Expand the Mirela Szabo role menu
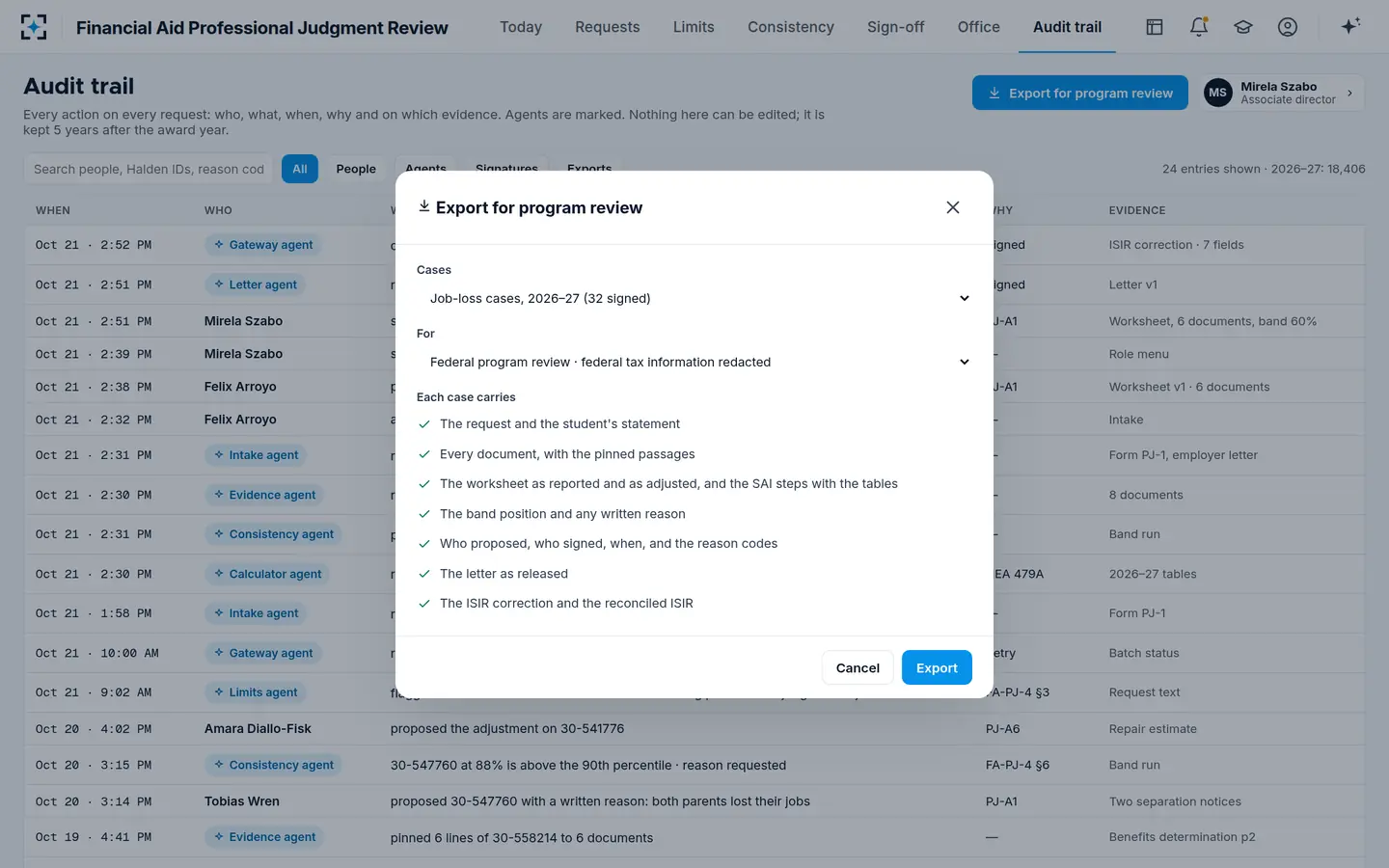 [x=1283, y=93]
